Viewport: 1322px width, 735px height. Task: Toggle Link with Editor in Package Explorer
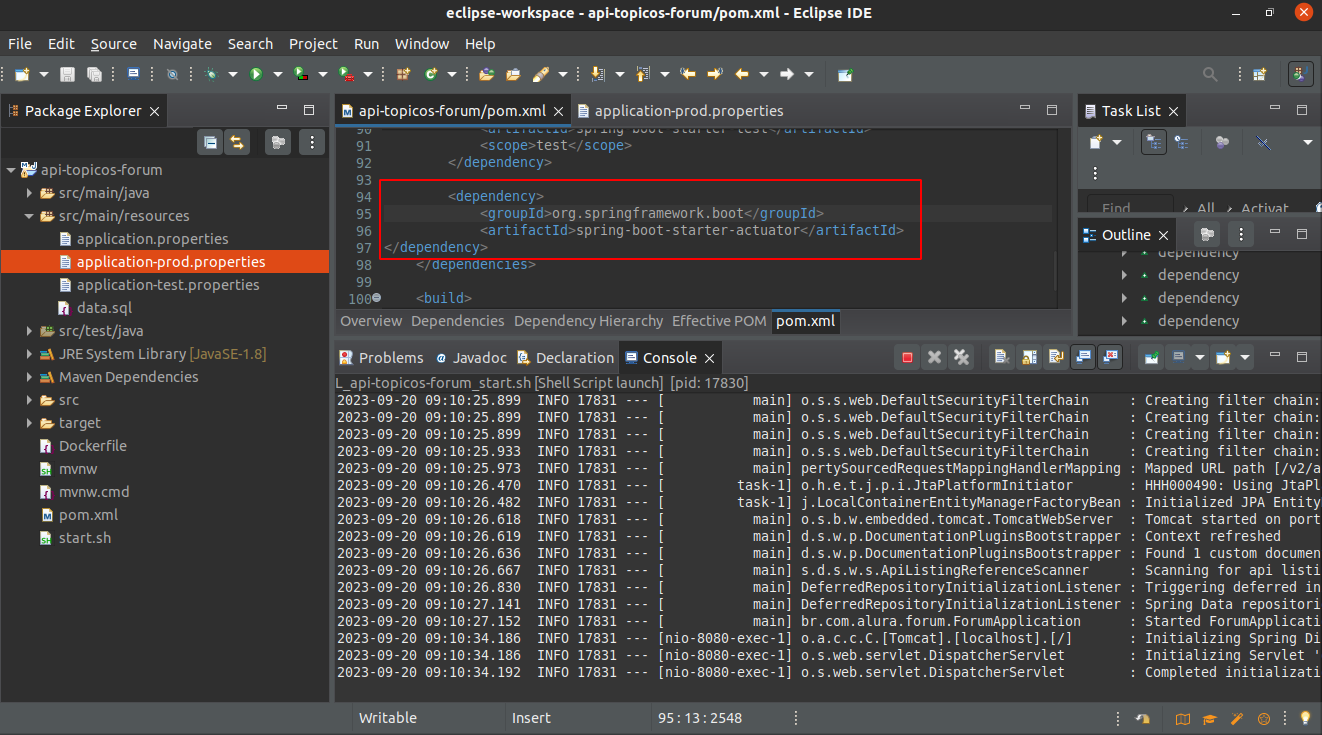click(237, 143)
